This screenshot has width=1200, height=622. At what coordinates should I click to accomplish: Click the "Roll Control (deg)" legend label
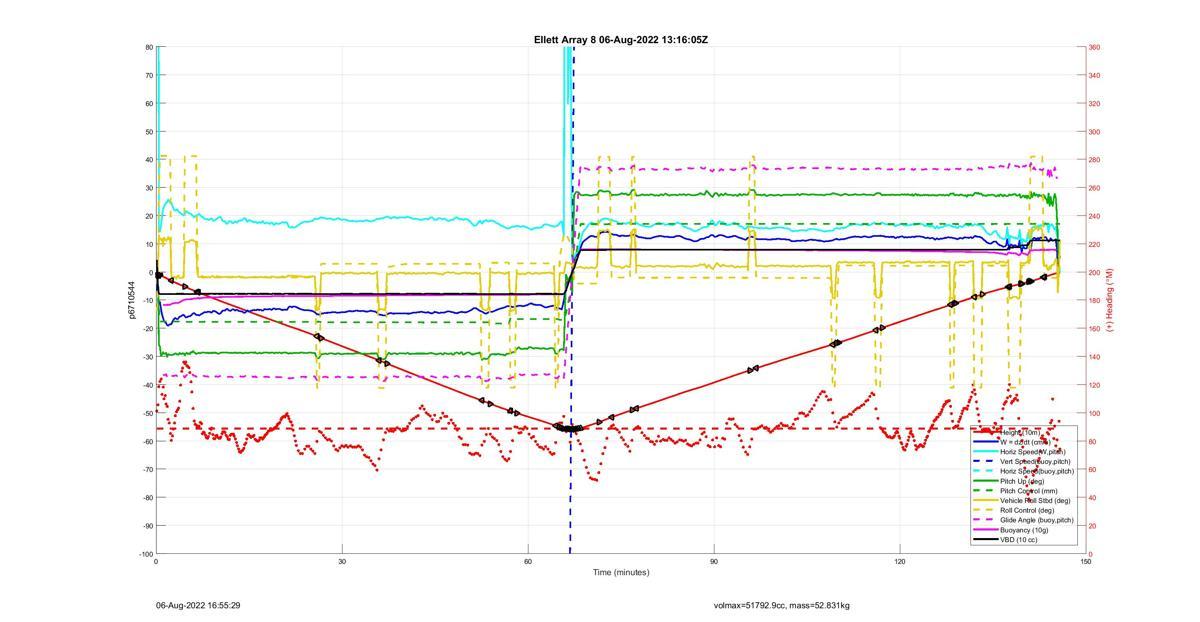coord(1028,511)
